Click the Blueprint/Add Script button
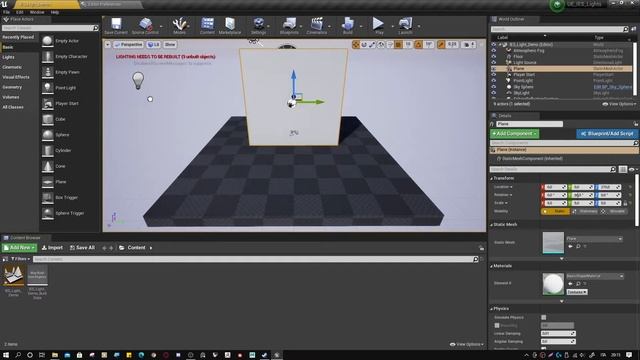Image resolution: width=640 pixels, height=360 pixels. click(607, 133)
